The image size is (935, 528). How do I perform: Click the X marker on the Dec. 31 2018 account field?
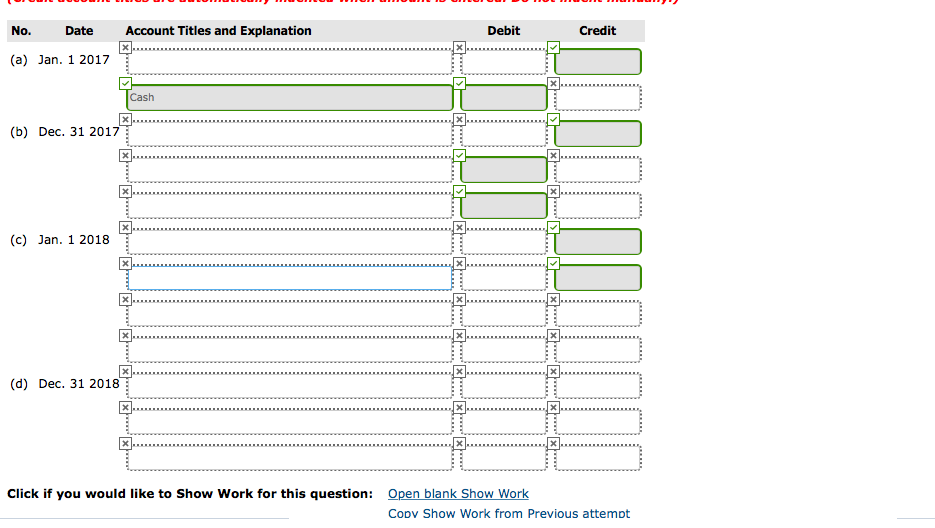click(125, 372)
